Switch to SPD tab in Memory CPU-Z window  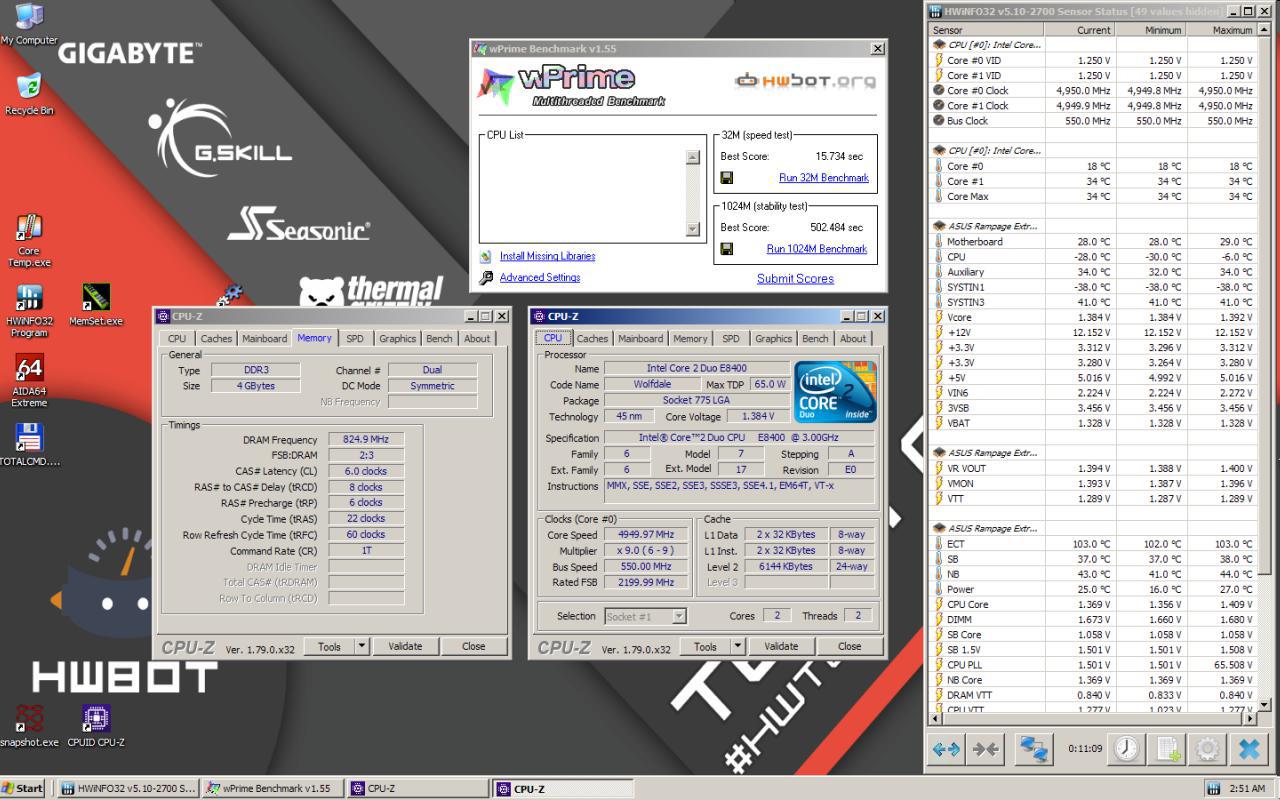point(355,339)
